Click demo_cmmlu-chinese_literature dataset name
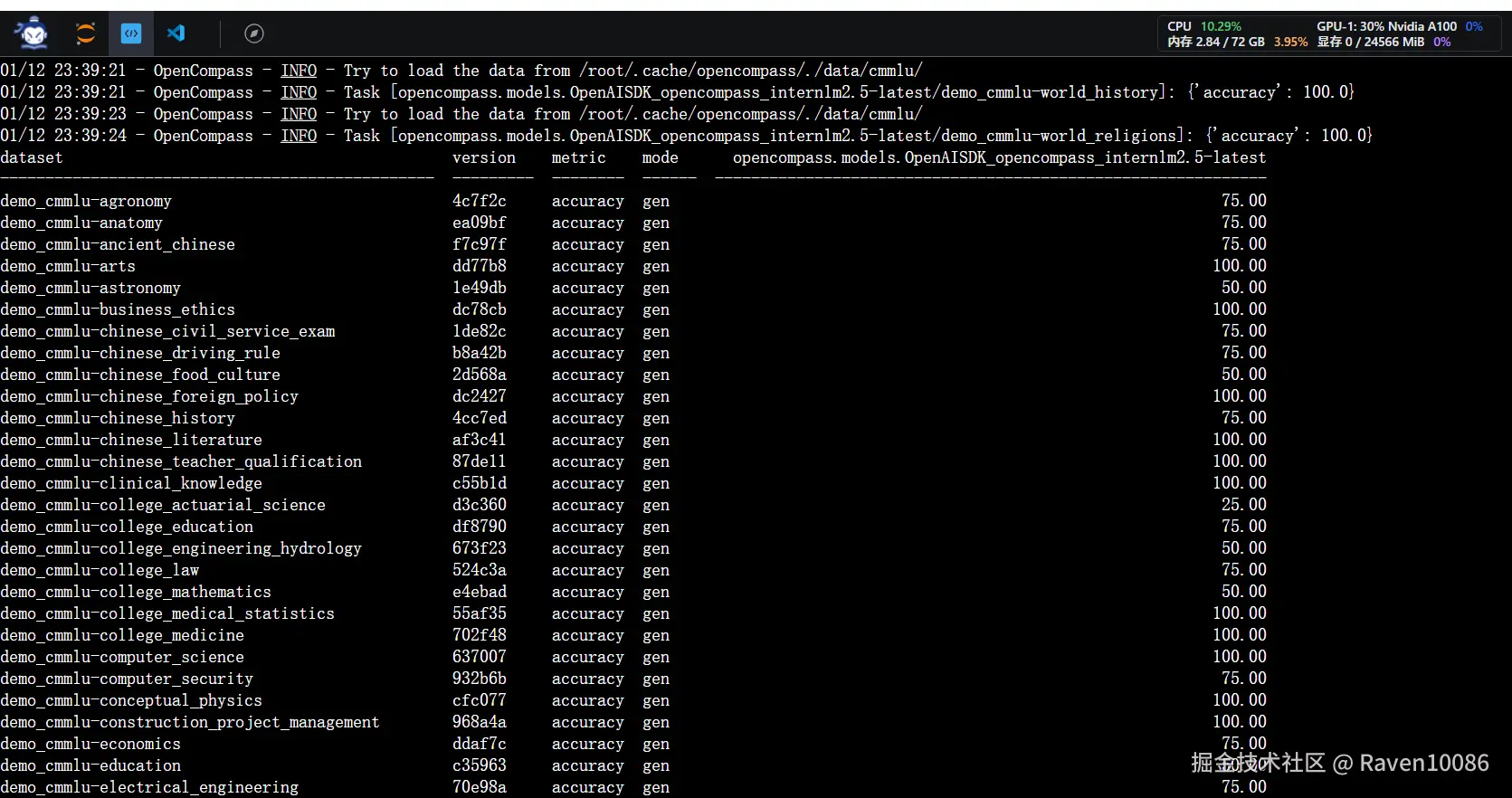The width and height of the screenshot is (1512, 798). click(x=131, y=440)
